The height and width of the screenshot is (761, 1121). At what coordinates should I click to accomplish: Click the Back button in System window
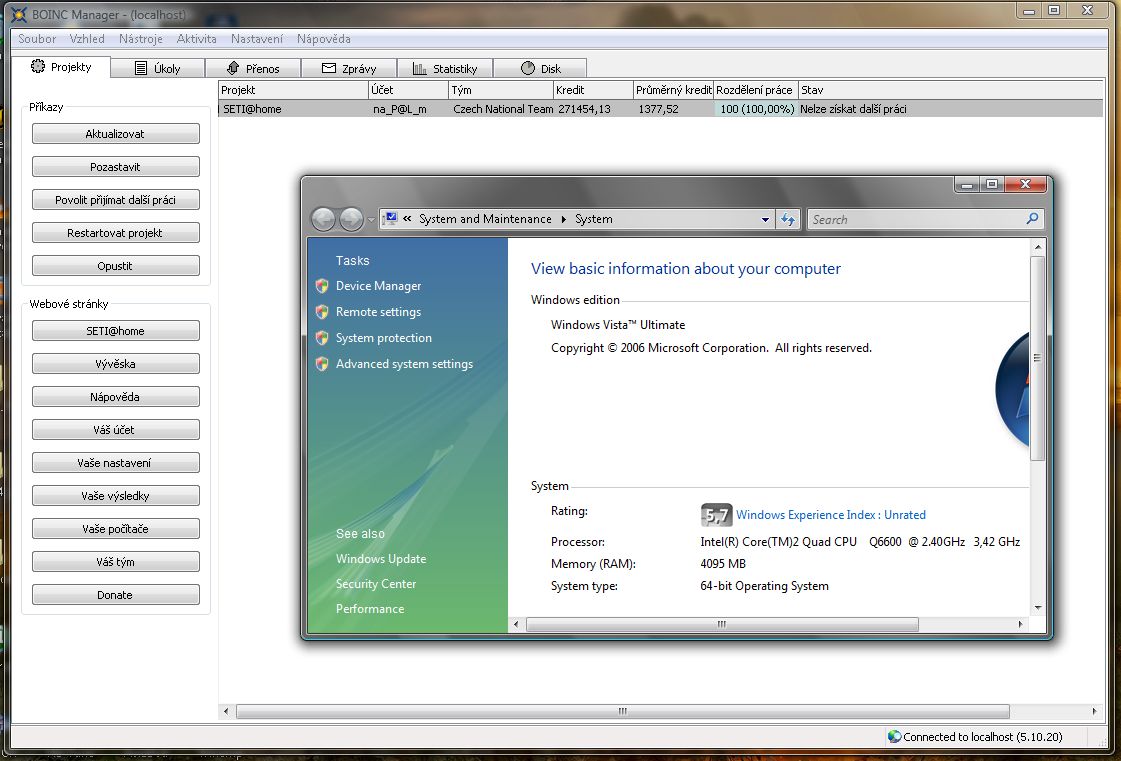(x=323, y=219)
